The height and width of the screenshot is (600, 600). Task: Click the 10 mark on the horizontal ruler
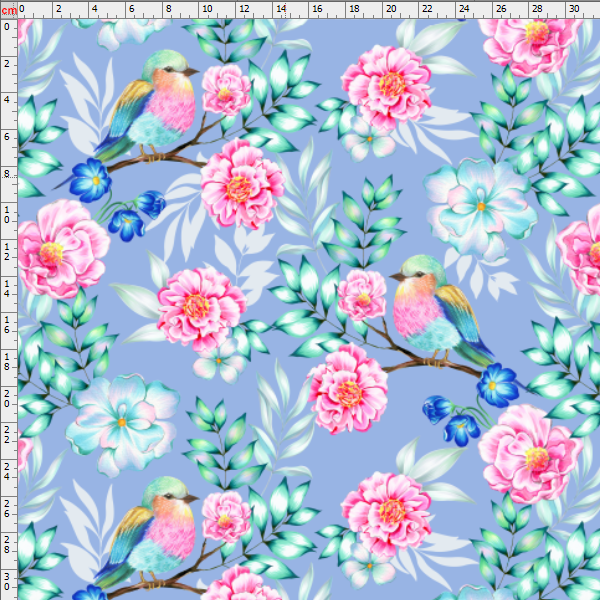207,8
